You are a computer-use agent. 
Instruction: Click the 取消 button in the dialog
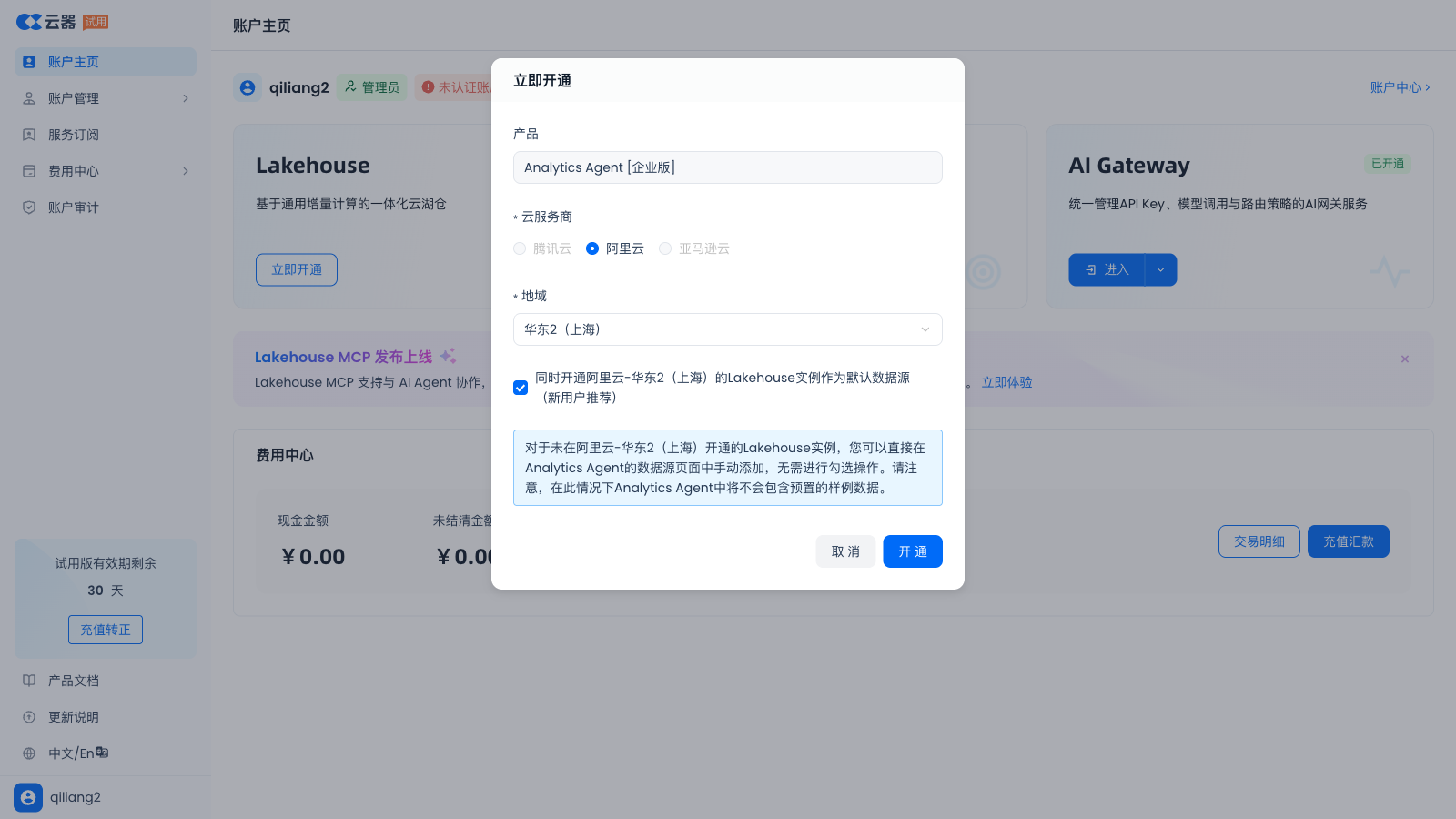tap(845, 551)
